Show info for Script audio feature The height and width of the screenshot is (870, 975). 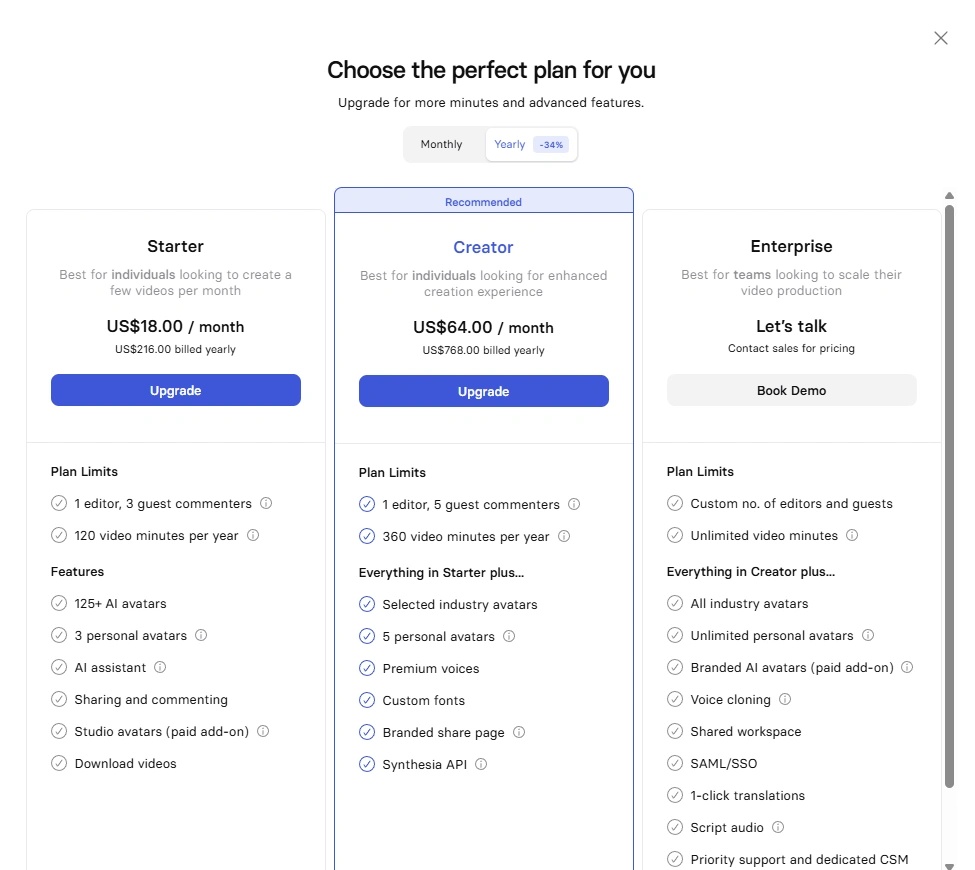[x=779, y=827]
